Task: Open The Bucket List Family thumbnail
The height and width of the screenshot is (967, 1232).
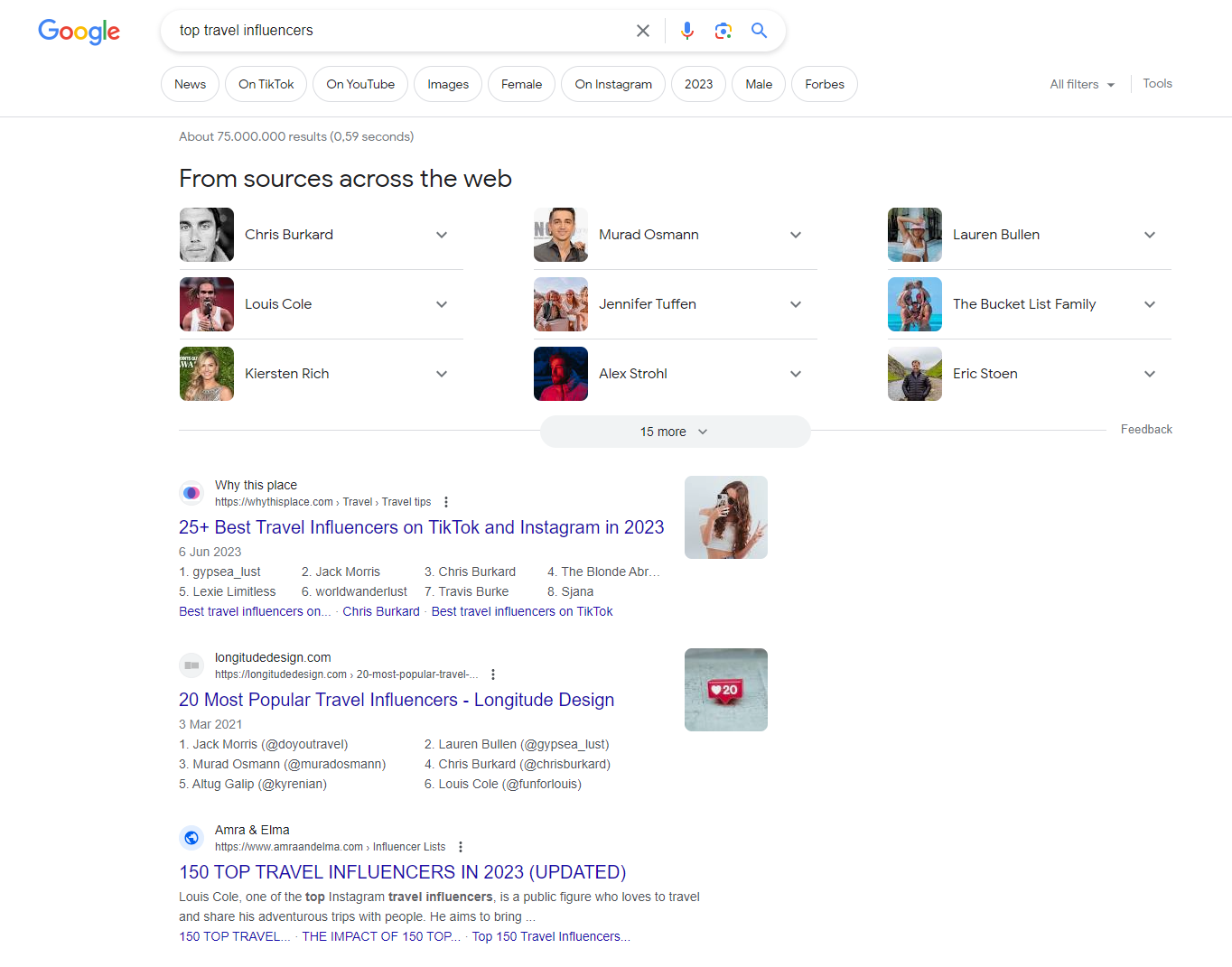Action: click(x=915, y=304)
